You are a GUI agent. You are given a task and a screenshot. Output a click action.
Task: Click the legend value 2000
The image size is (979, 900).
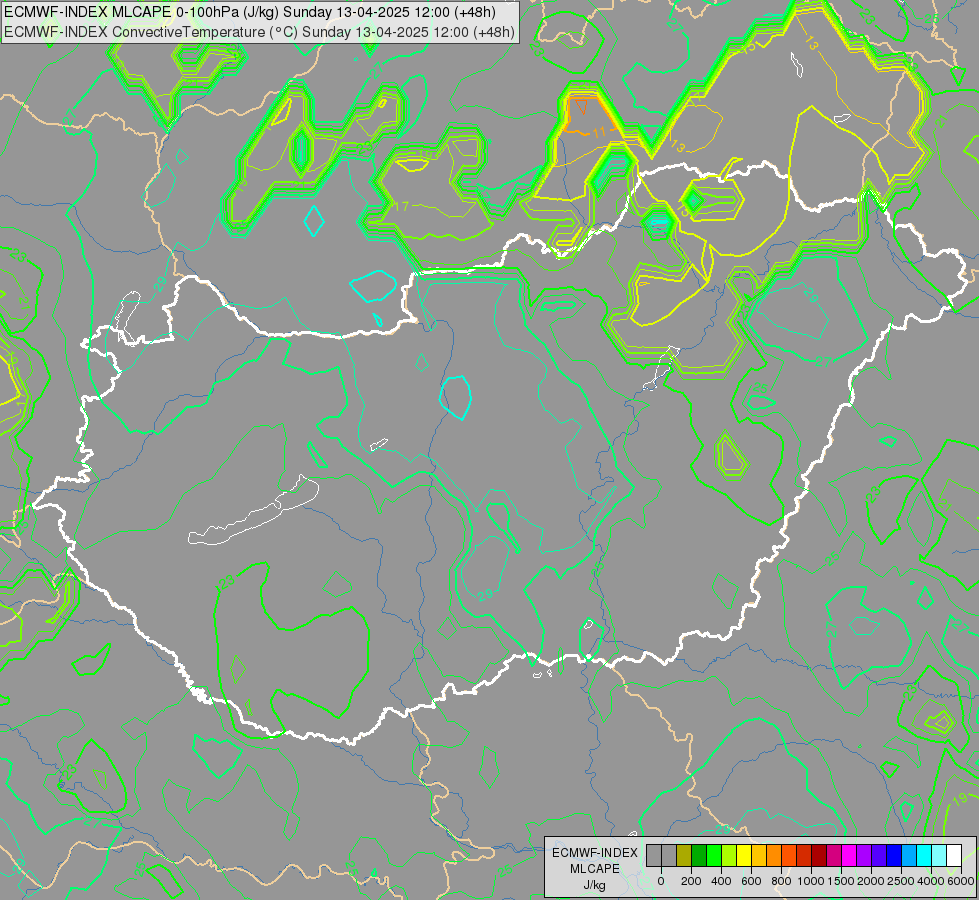[871, 881]
